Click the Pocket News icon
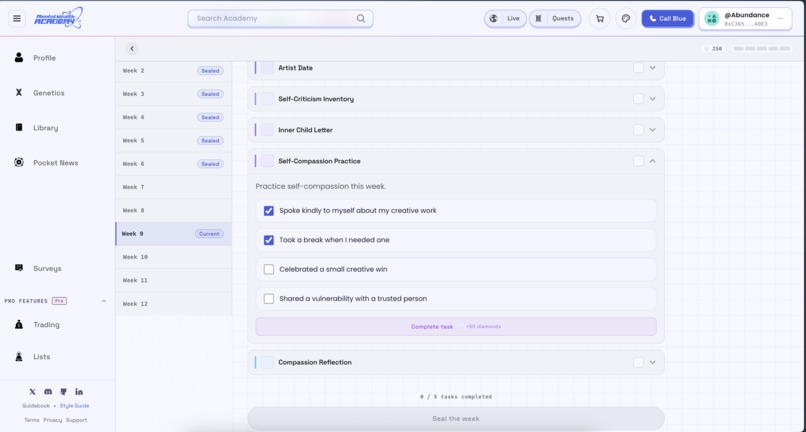 [x=19, y=163]
